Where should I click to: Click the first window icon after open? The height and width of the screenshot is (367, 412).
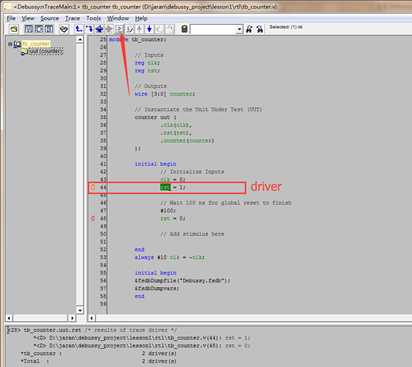[29, 29]
